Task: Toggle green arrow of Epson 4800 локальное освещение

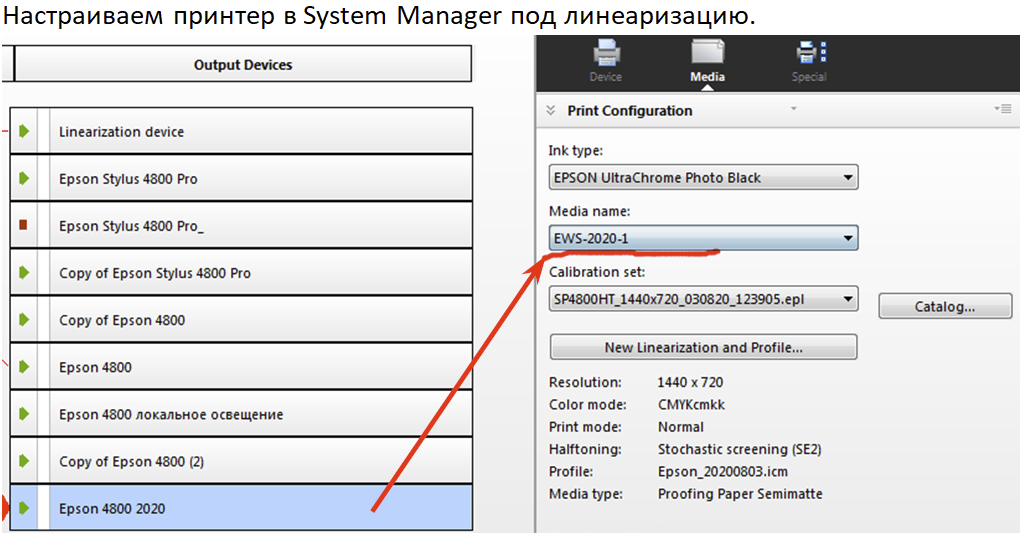Action: (x=24, y=413)
